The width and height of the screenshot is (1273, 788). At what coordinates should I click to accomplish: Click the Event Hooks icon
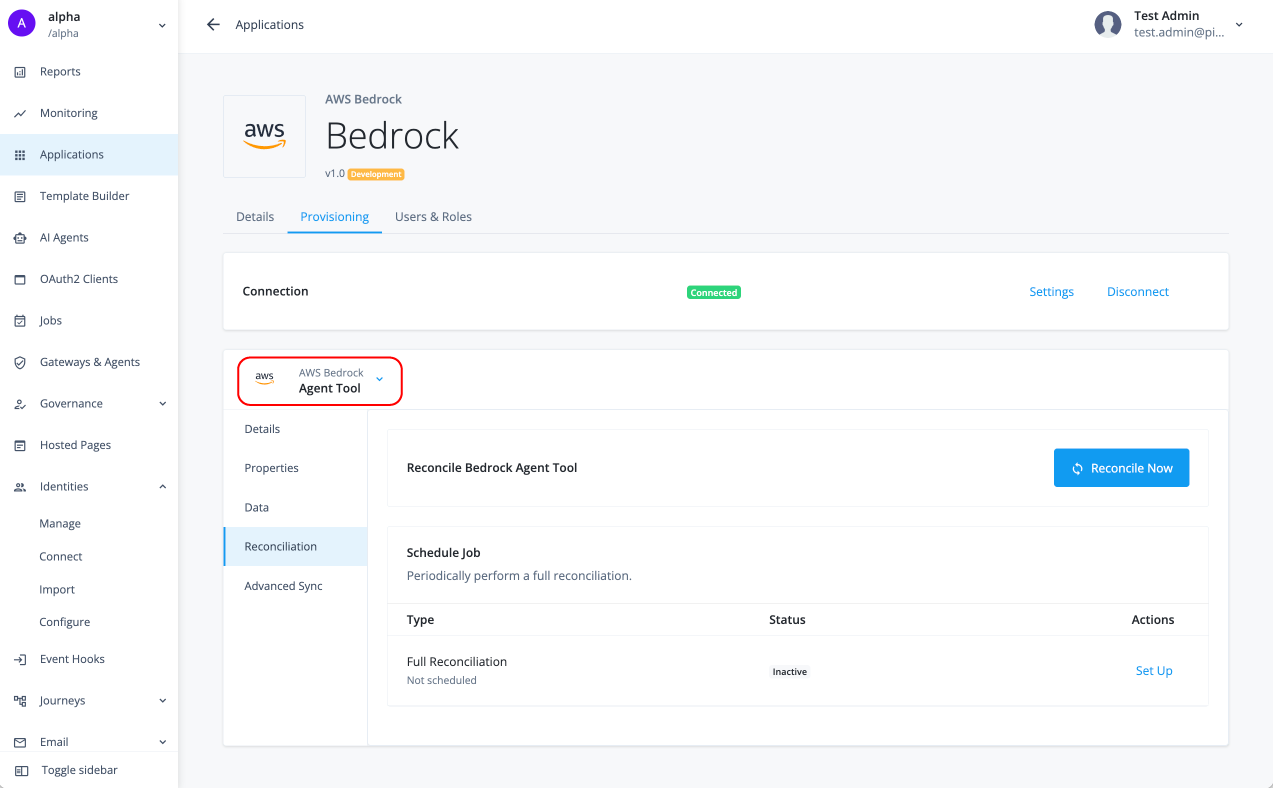20,660
